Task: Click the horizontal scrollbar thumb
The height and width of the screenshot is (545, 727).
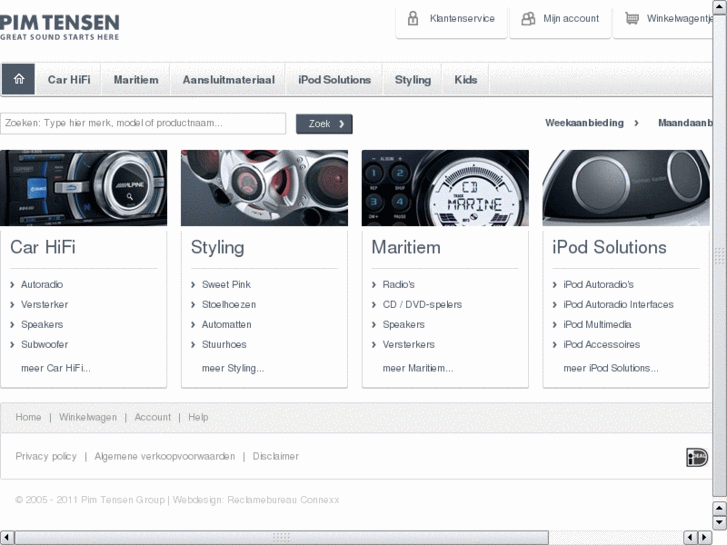Action: [281, 538]
